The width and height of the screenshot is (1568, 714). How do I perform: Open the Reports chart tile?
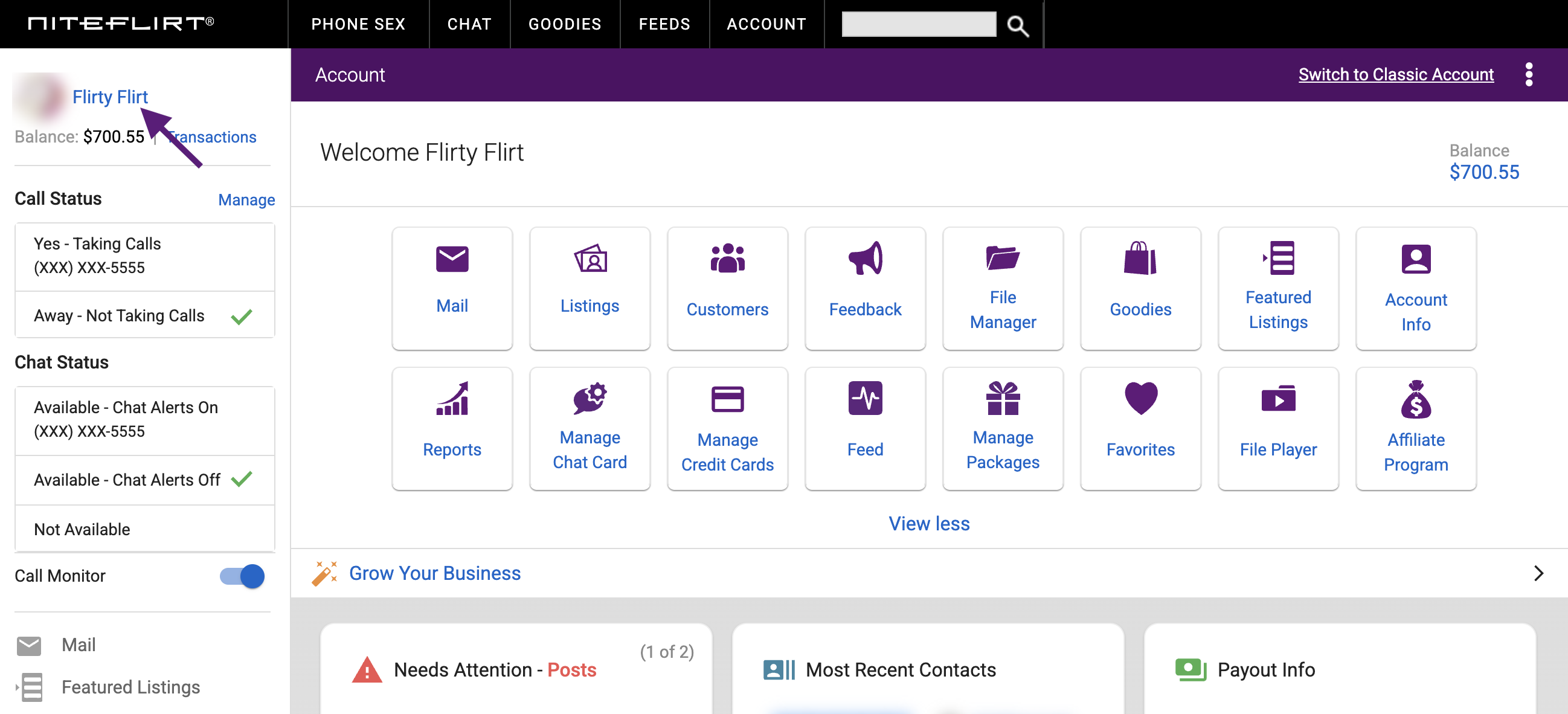[452, 428]
